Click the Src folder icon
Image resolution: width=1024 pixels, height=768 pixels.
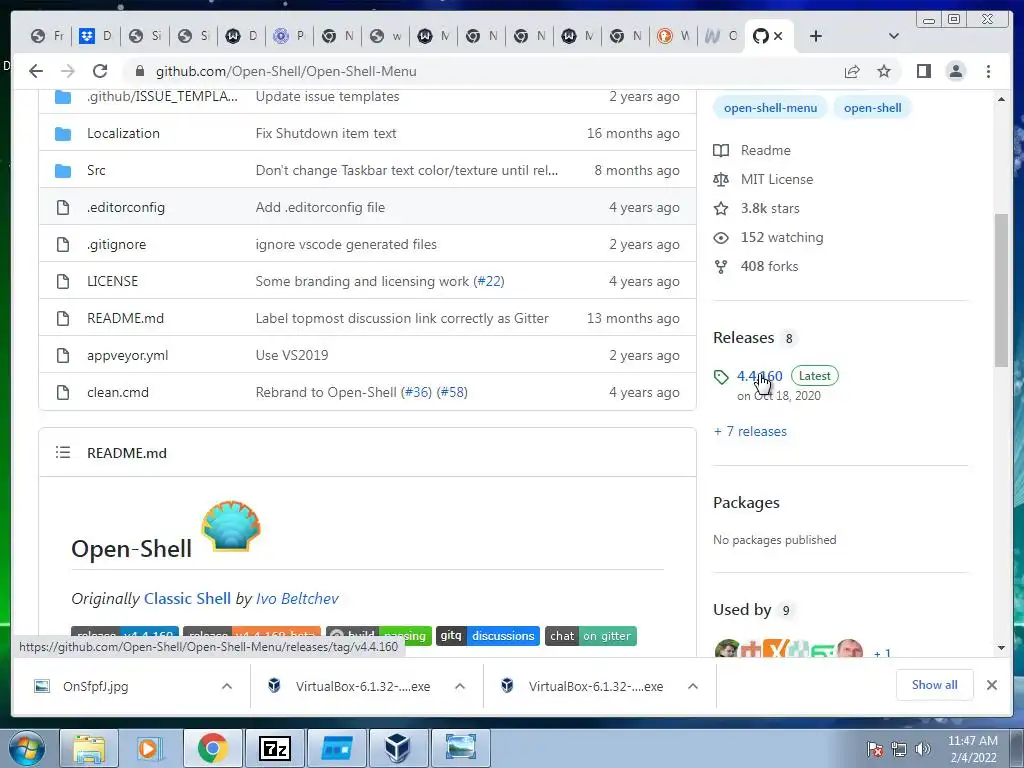coord(63,171)
